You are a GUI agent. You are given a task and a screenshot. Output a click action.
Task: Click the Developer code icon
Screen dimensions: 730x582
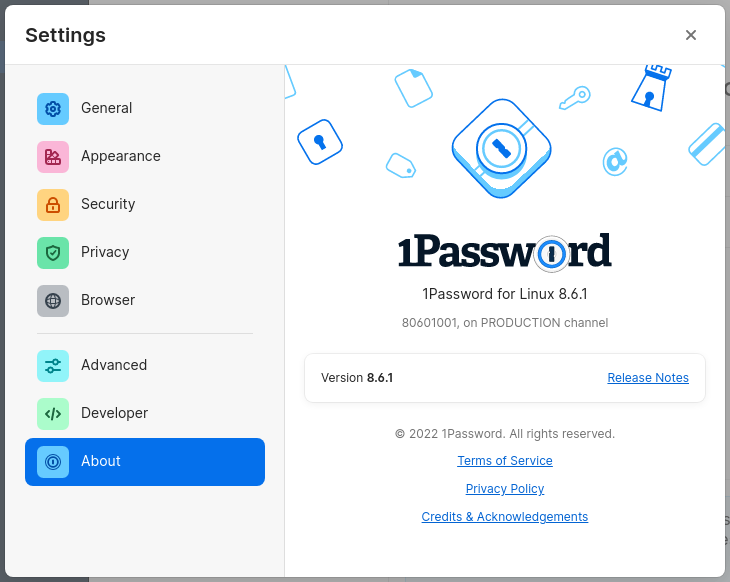click(x=53, y=414)
